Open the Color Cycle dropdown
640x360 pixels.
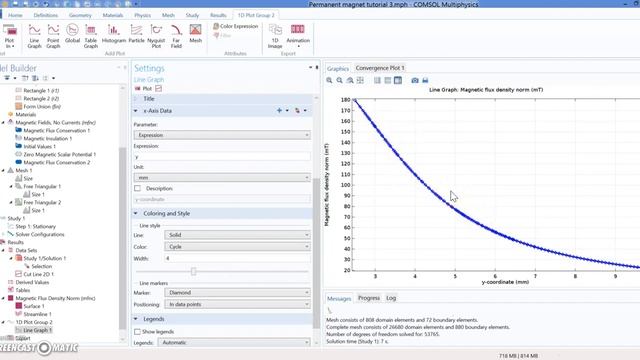point(237,247)
